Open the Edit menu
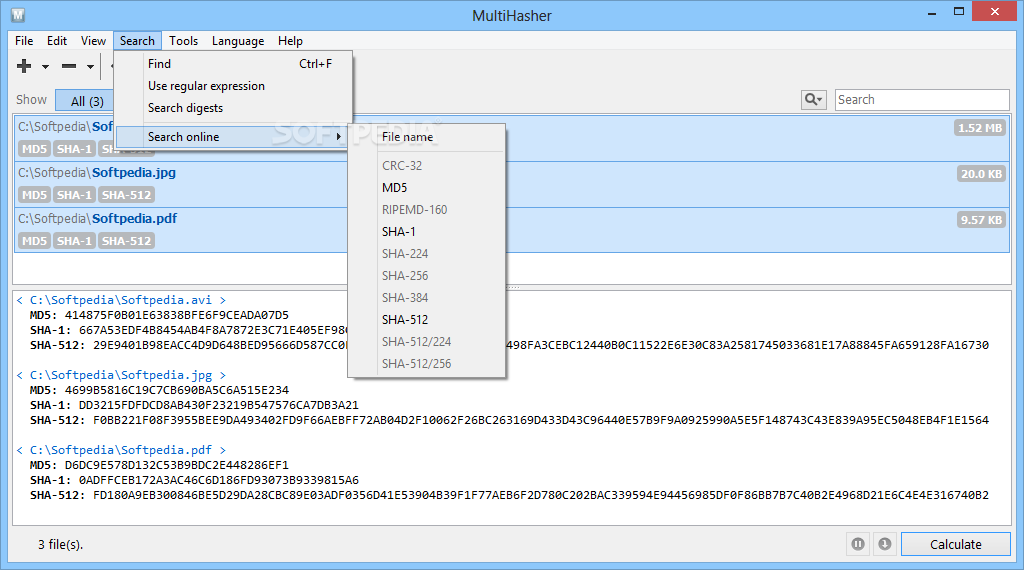 pyautogui.click(x=57, y=40)
